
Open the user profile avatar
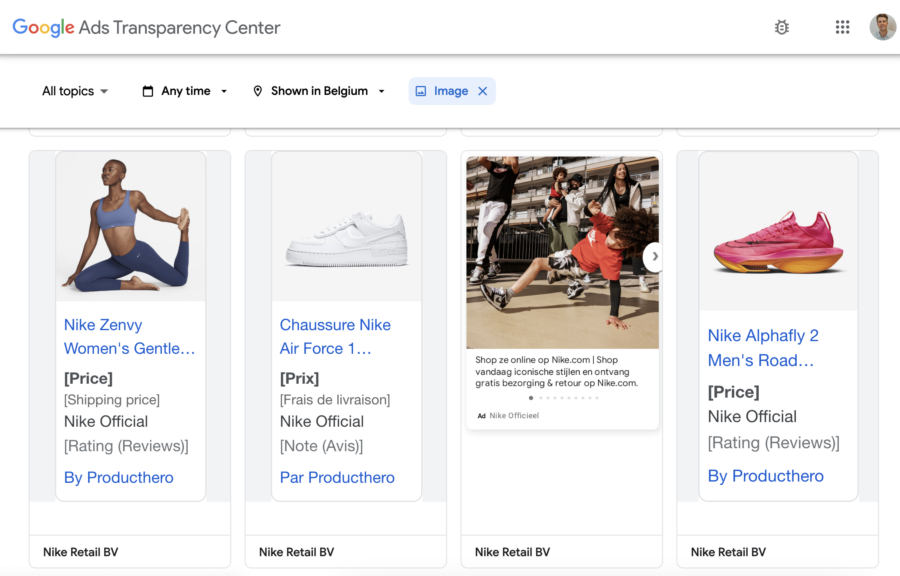[x=882, y=27]
